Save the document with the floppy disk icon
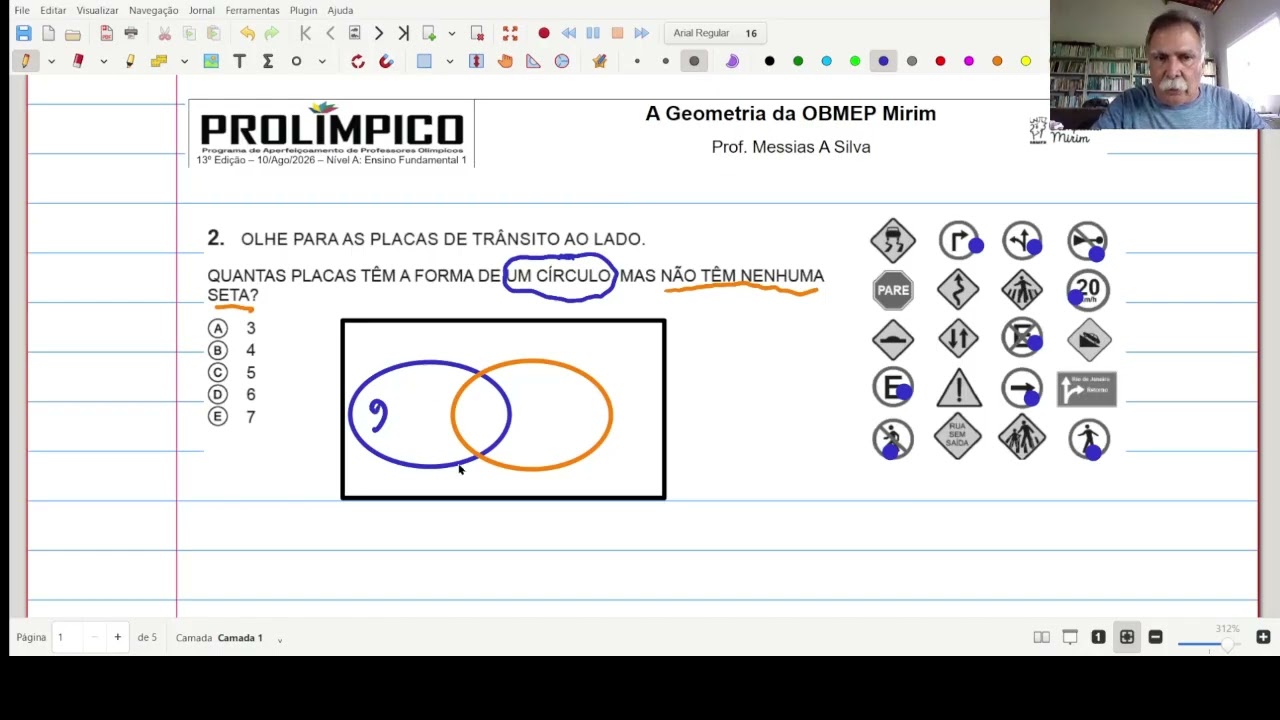 pos(24,33)
